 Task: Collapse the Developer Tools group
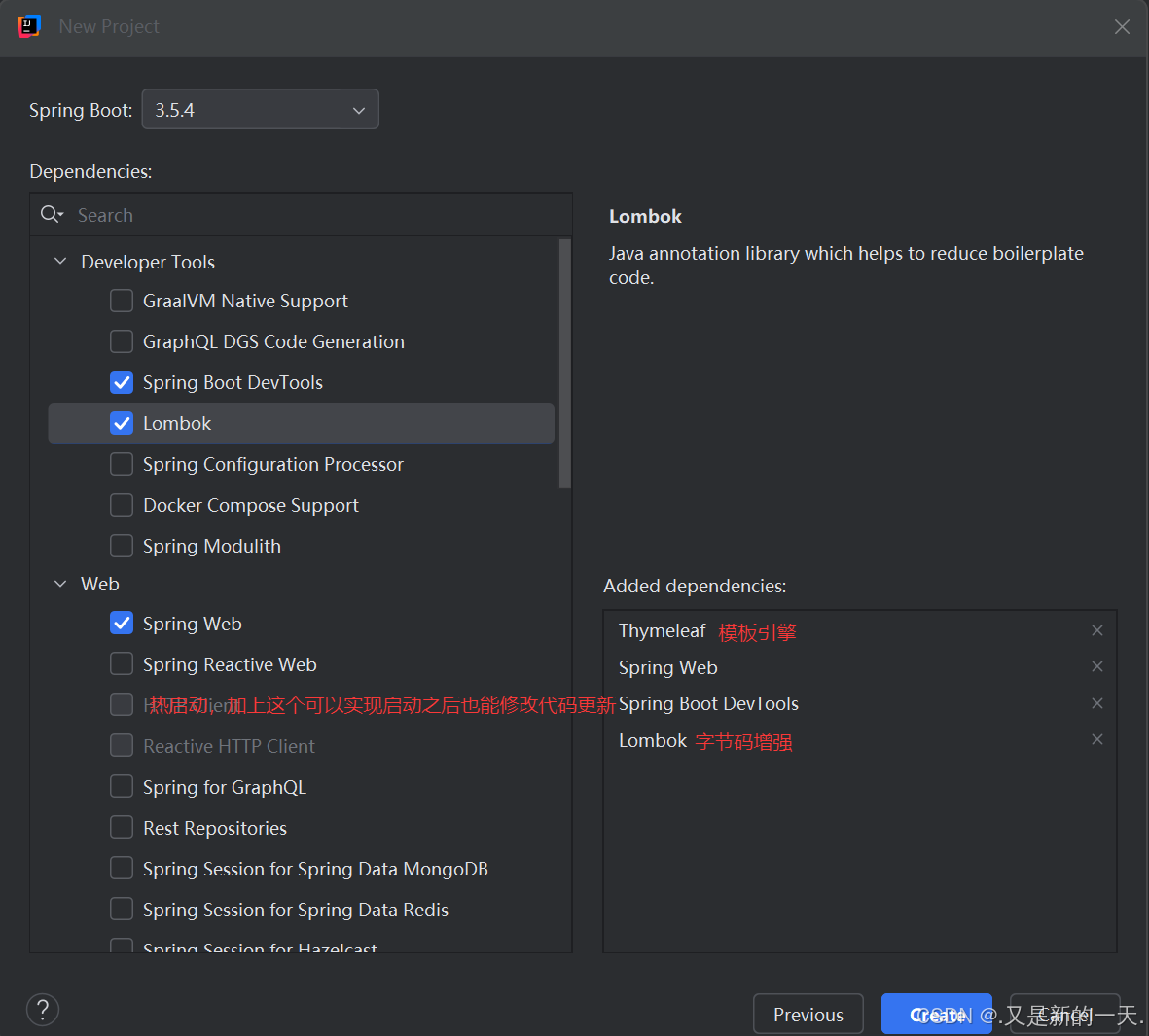click(x=61, y=262)
